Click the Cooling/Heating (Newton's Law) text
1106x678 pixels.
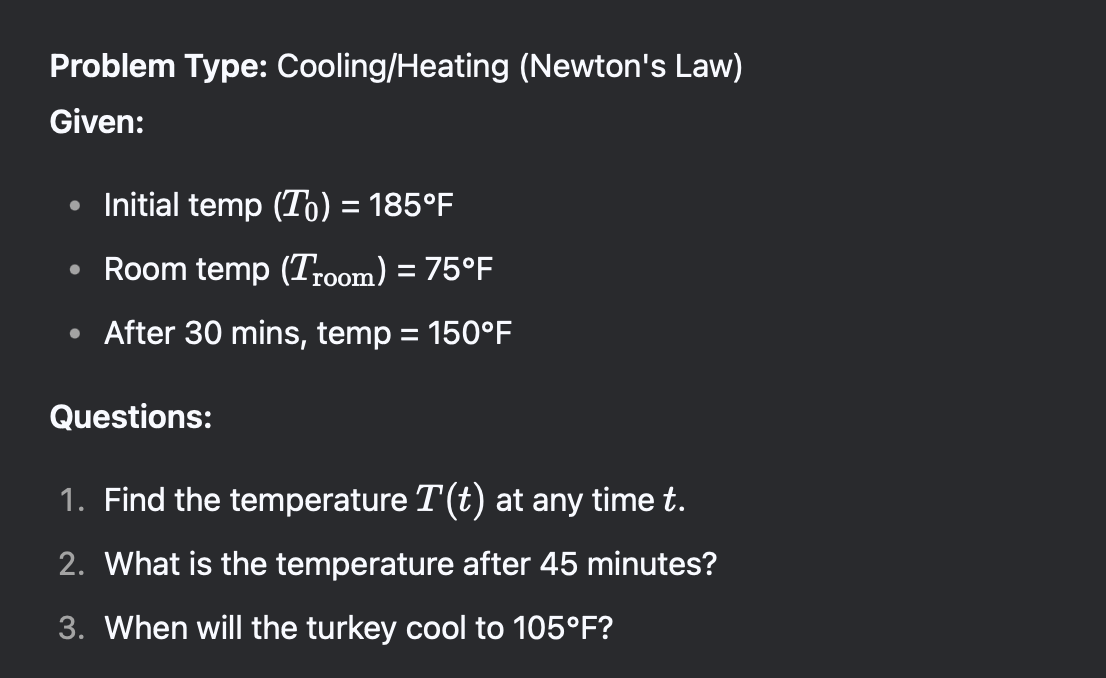[509, 66]
